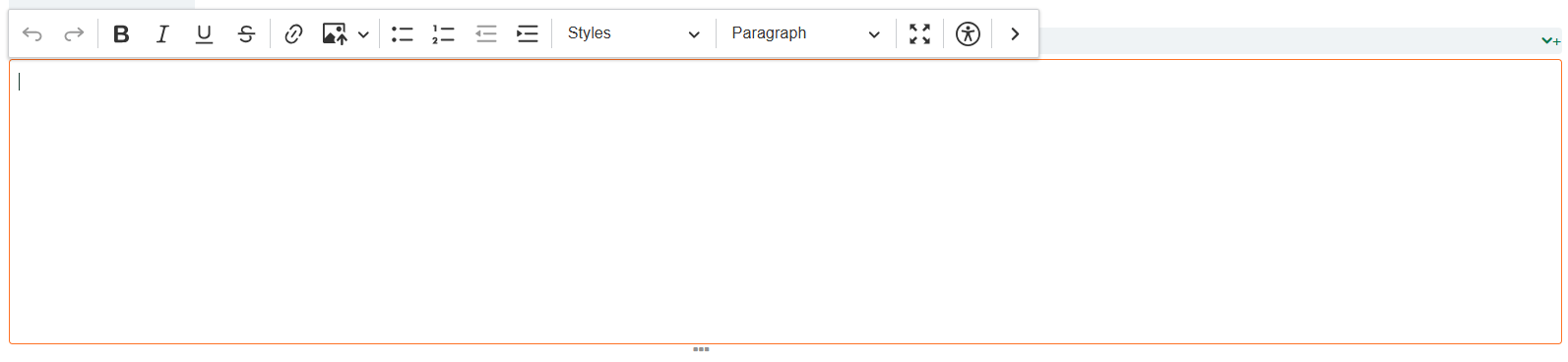Click the resize handle below the editor
Screen dimensions: 1568x362
click(x=701, y=349)
